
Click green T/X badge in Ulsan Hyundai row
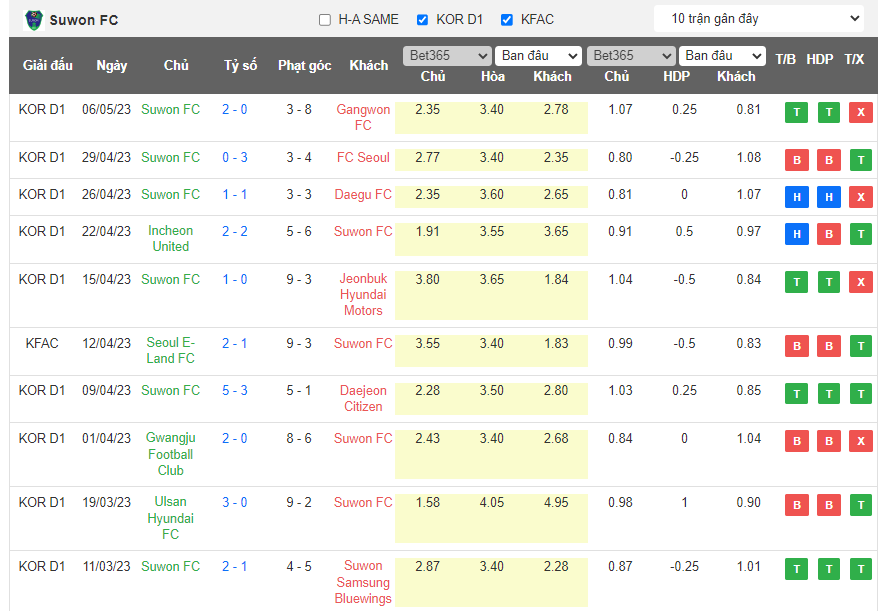tap(860, 505)
